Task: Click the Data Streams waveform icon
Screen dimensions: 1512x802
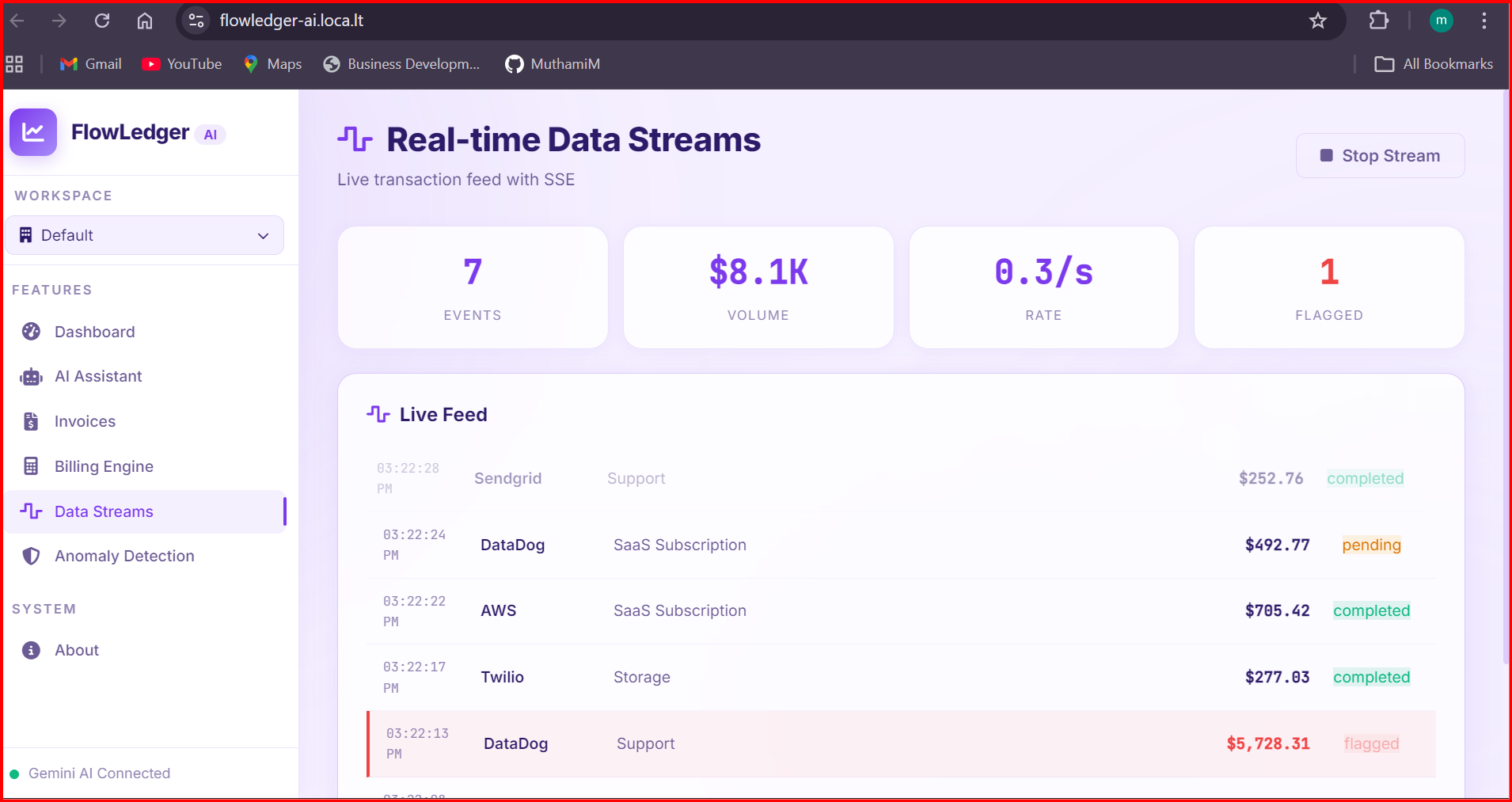Action: pos(31,511)
